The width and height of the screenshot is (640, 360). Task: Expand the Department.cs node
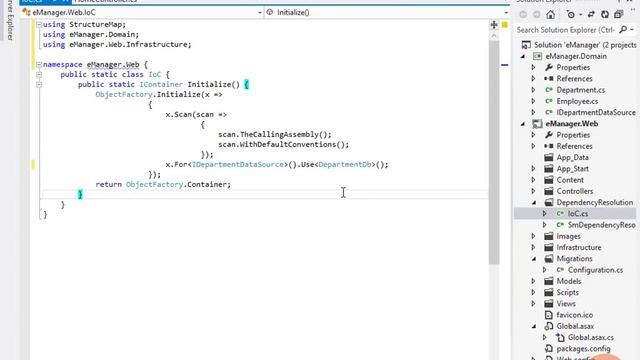tap(533, 90)
